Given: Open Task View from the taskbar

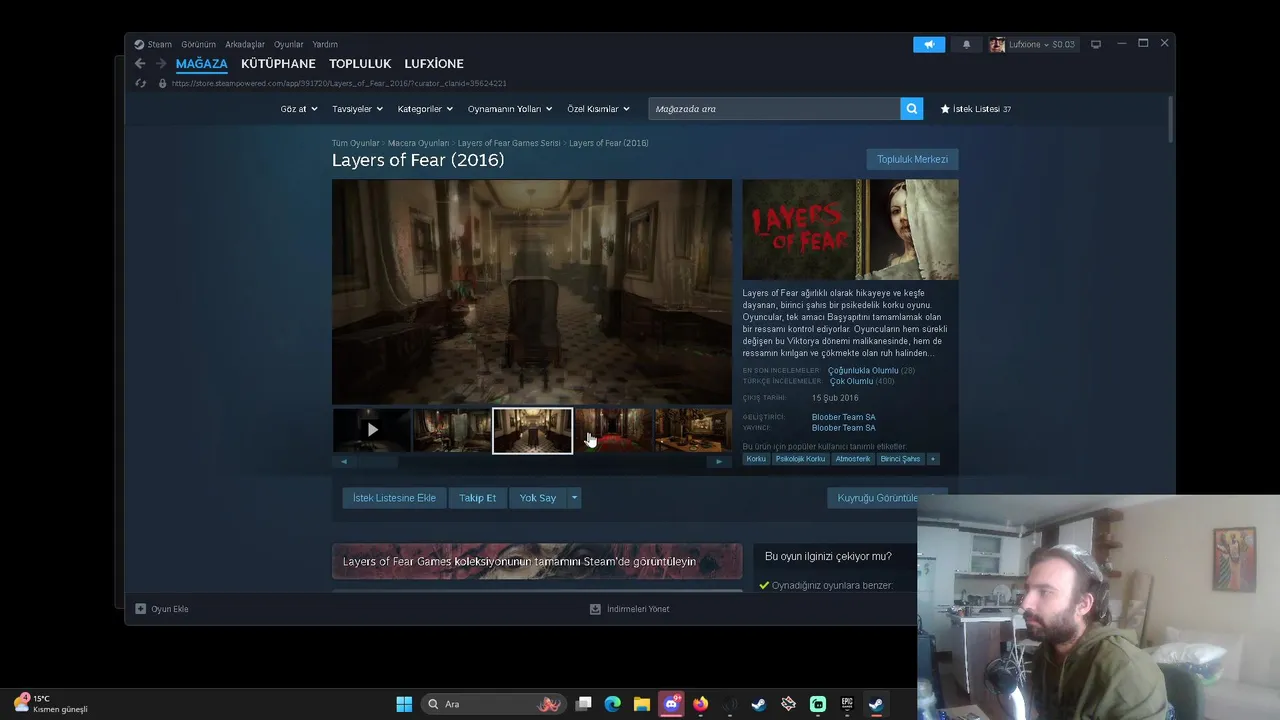Looking at the screenshot, I should pos(584,704).
